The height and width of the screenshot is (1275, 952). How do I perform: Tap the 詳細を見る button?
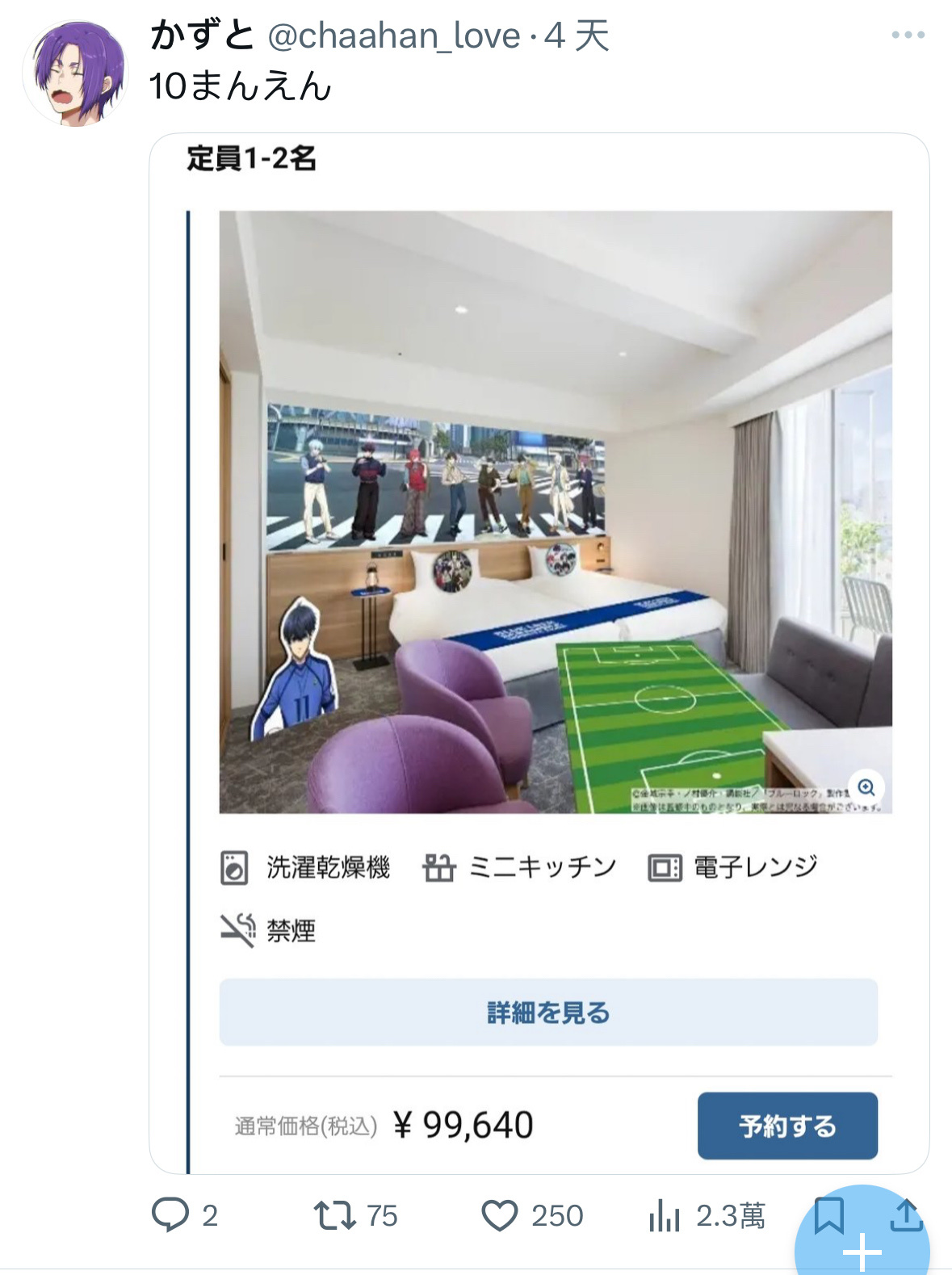pyautogui.click(x=548, y=1012)
